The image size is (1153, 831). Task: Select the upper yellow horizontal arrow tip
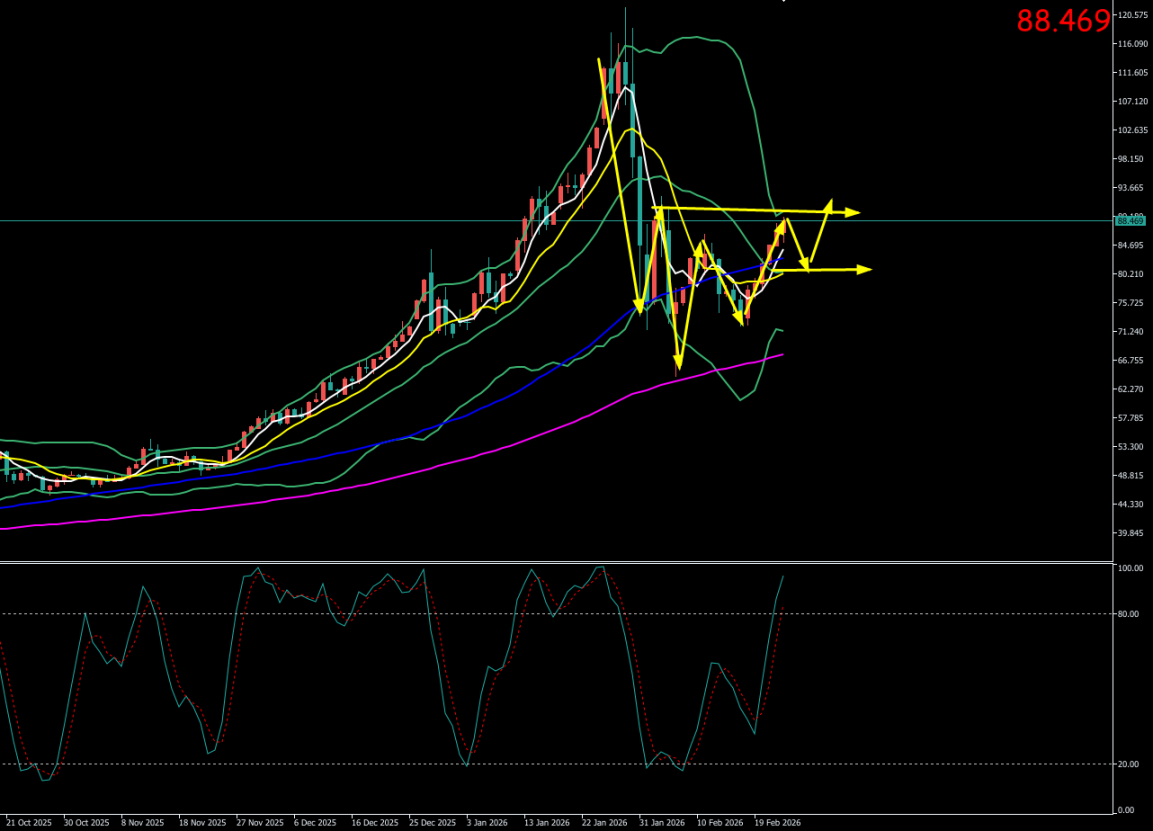[x=855, y=213]
